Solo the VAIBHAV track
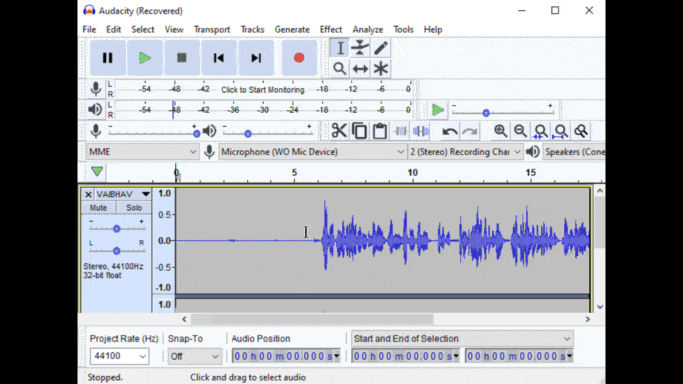683x384 pixels. coord(134,208)
